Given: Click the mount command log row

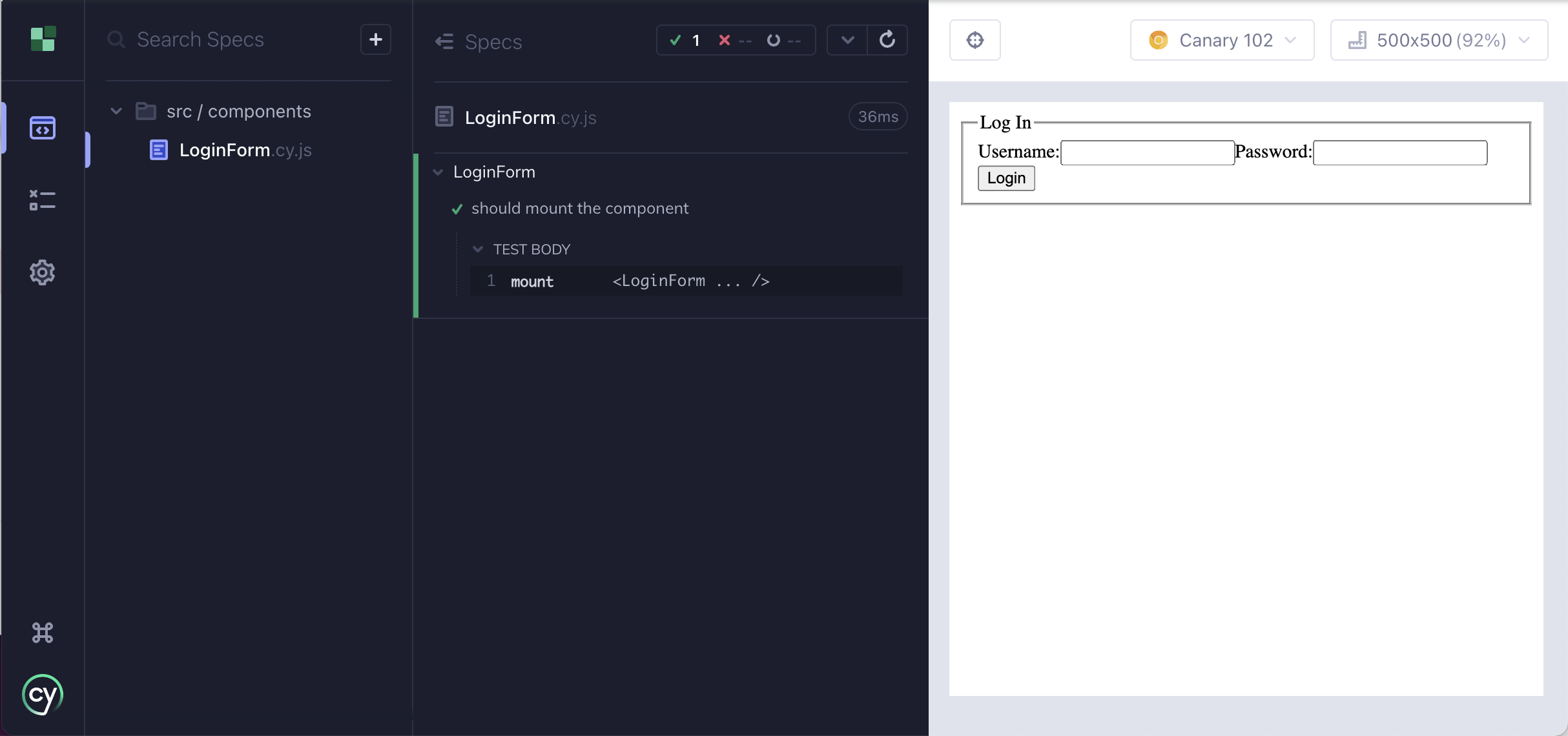Looking at the screenshot, I should pos(686,281).
